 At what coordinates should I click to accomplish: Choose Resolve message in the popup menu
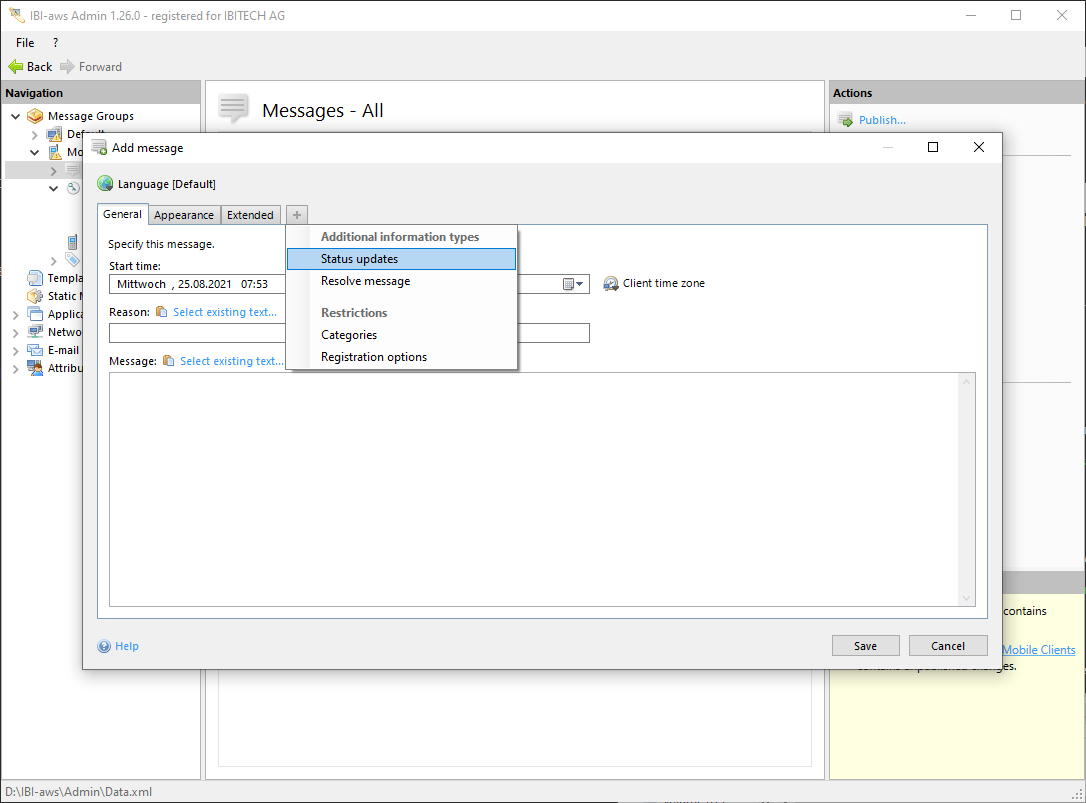(x=365, y=281)
